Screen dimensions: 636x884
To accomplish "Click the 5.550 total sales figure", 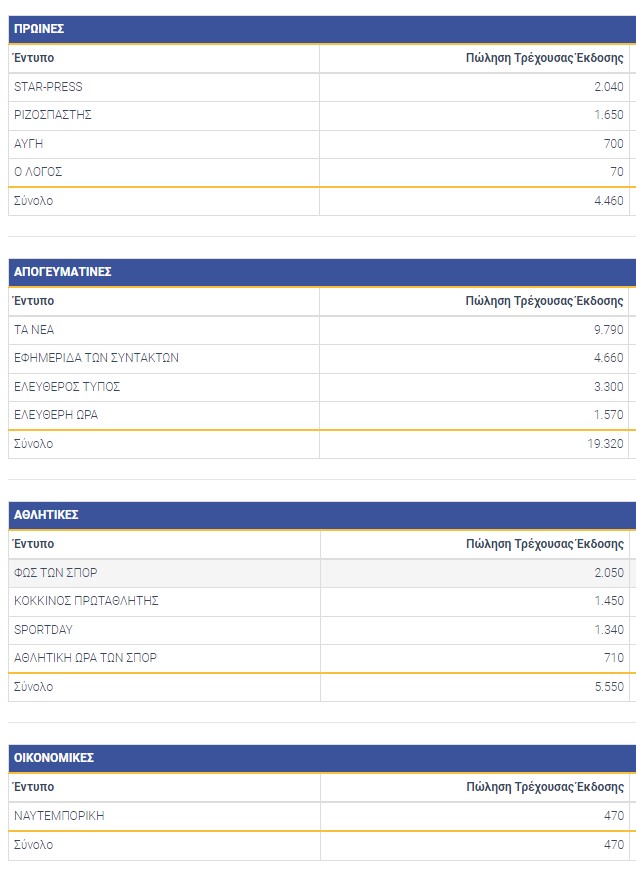I will pyautogui.click(x=608, y=687).
